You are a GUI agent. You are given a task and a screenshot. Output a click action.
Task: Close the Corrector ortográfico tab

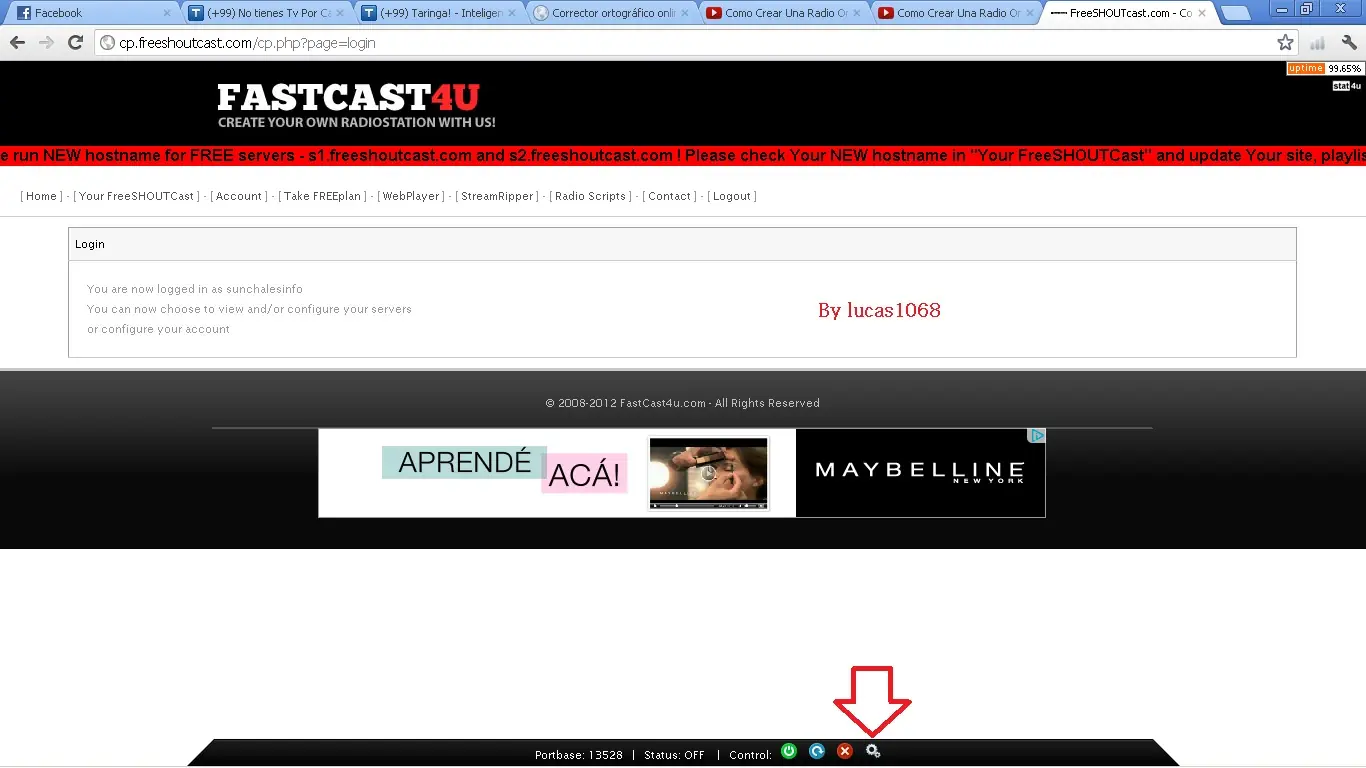(x=685, y=13)
